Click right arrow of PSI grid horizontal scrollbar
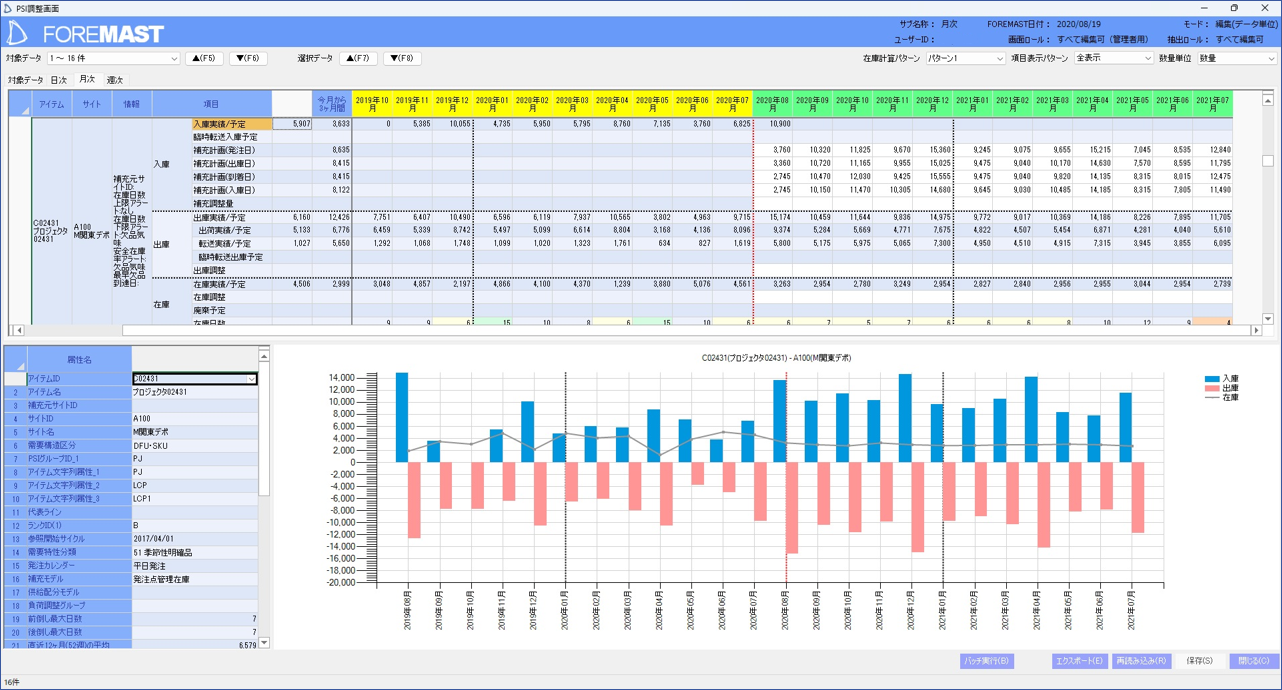Screen dimensions: 1282x690 [1256, 330]
